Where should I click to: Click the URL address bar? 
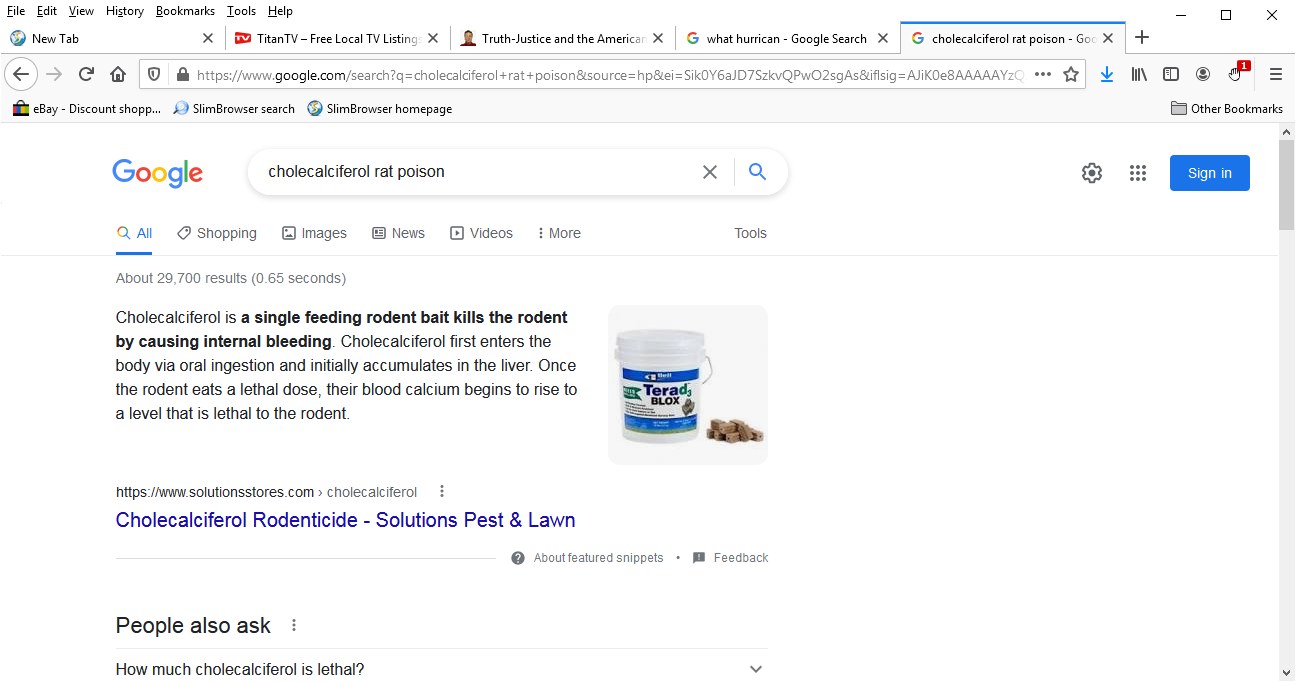(x=610, y=74)
